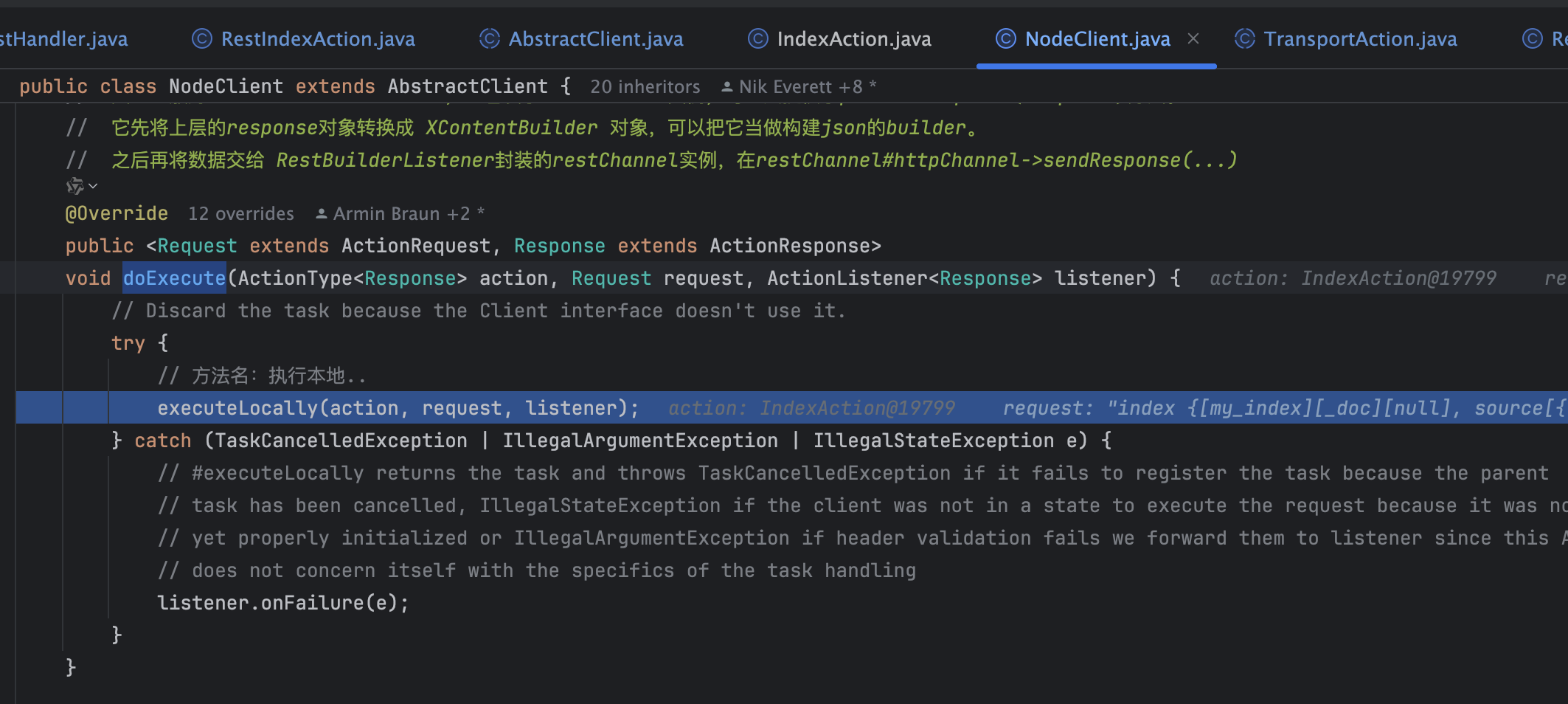Click the 'Discard the task' comment
This screenshot has height=704, width=1568.
478,311
